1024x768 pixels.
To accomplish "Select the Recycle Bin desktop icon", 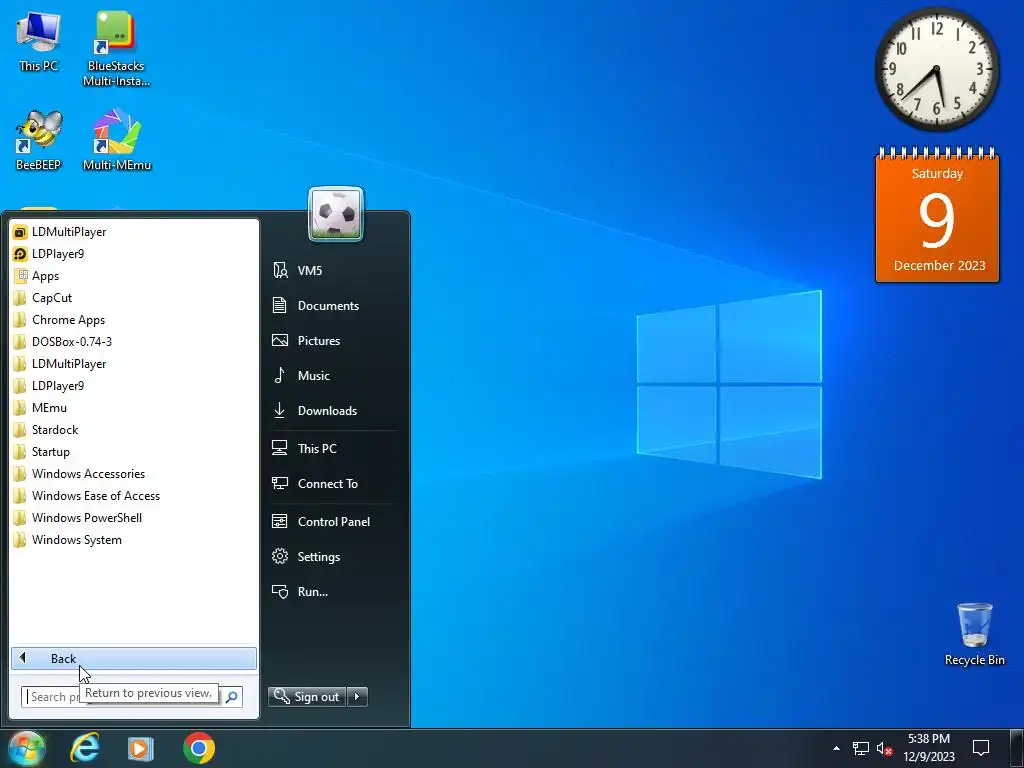I will point(974,634).
